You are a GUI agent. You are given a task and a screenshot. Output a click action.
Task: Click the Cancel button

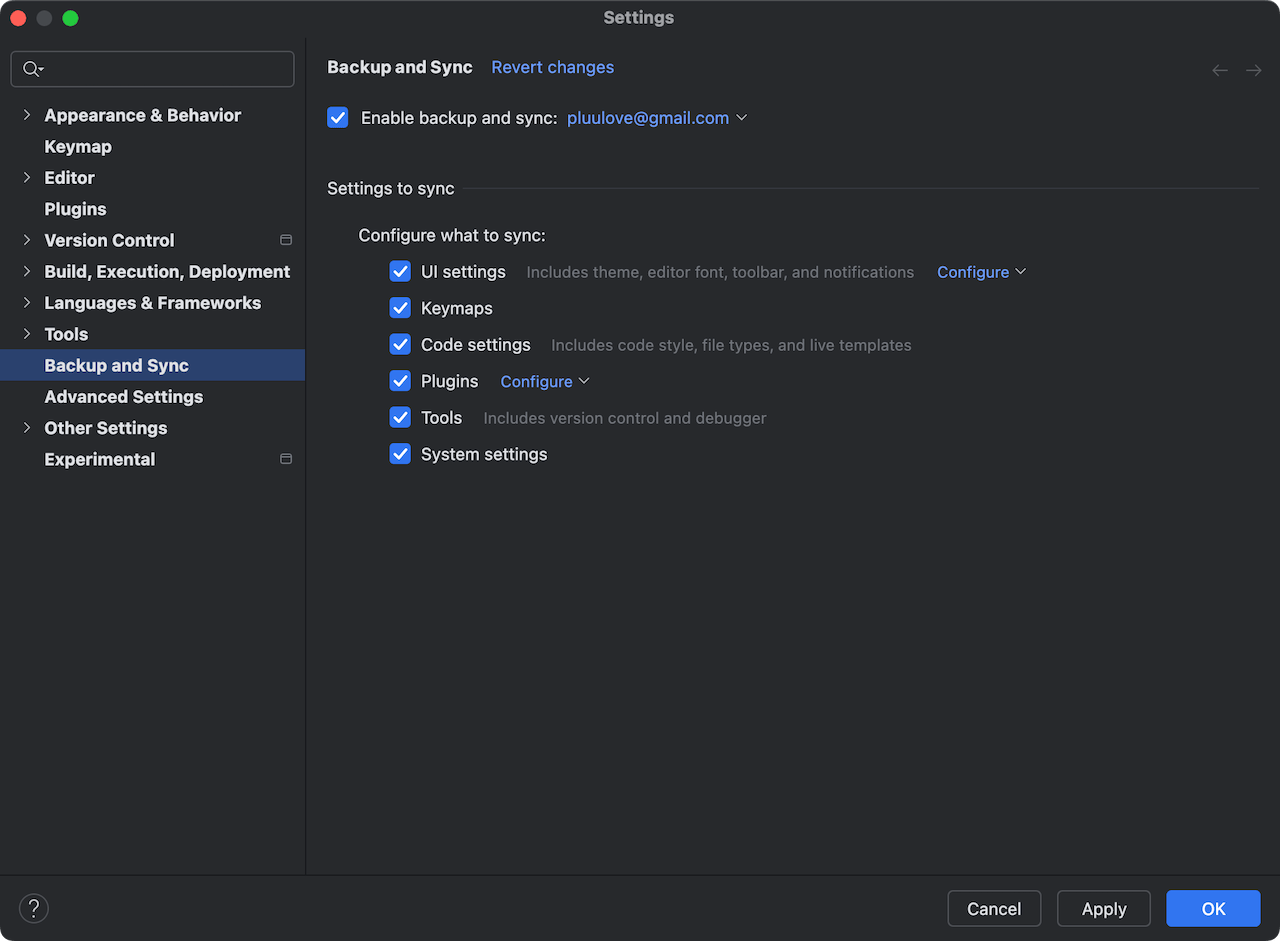click(994, 908)
